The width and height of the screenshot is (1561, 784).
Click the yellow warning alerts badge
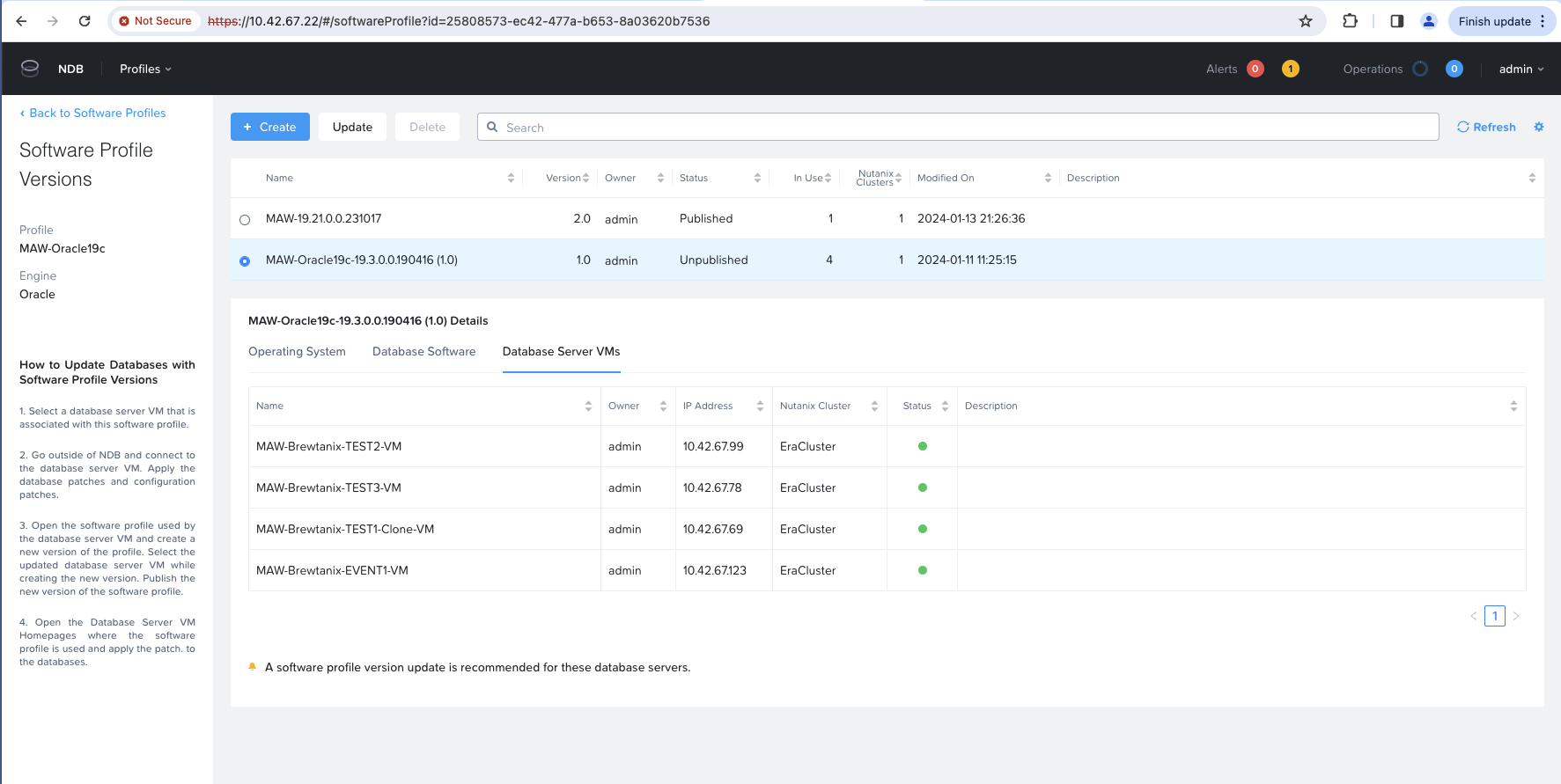[x=1290, y=69]
